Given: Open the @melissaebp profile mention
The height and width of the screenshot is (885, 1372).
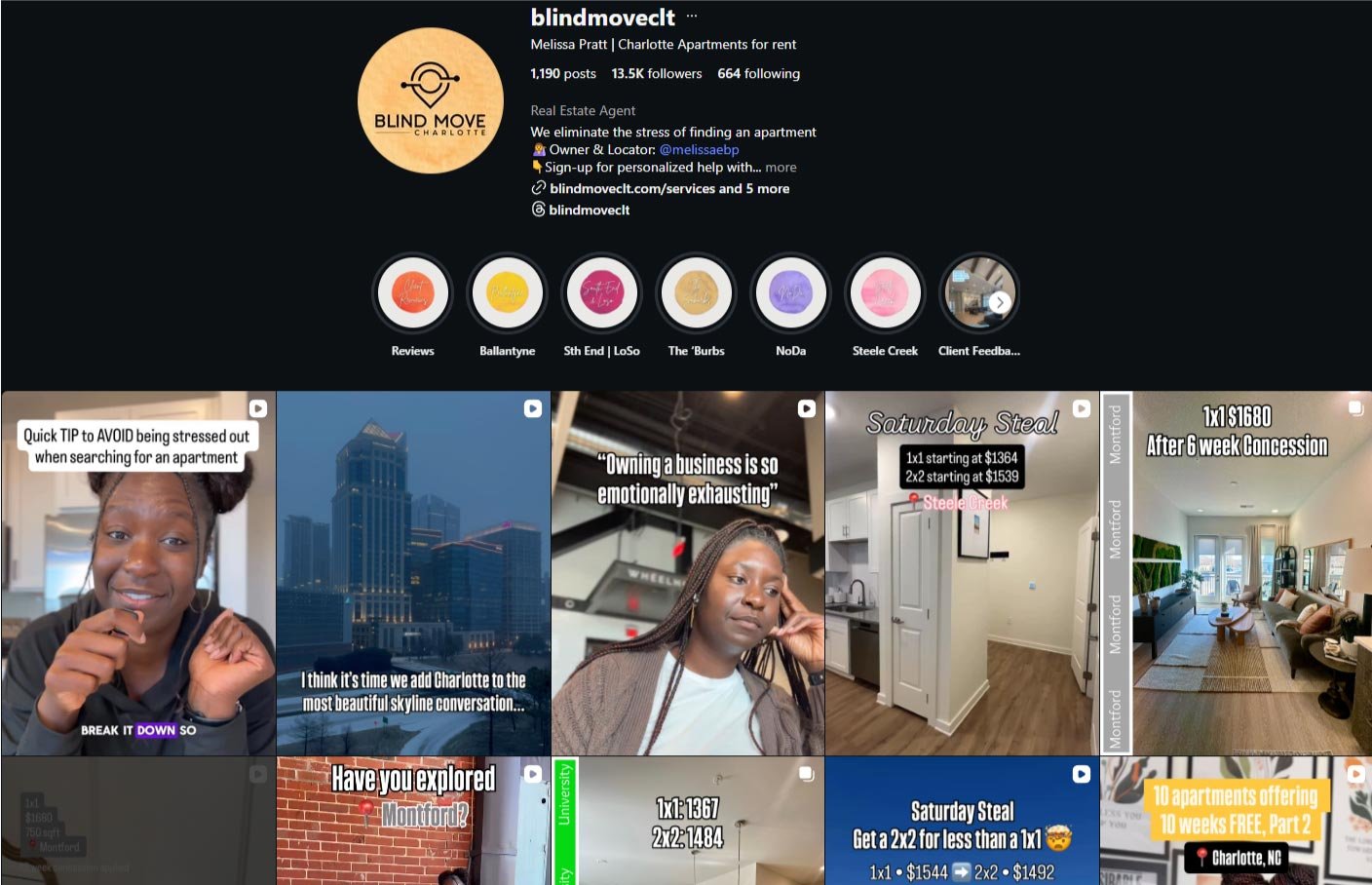Looking at the screenshot, I should tap(699, 150).
